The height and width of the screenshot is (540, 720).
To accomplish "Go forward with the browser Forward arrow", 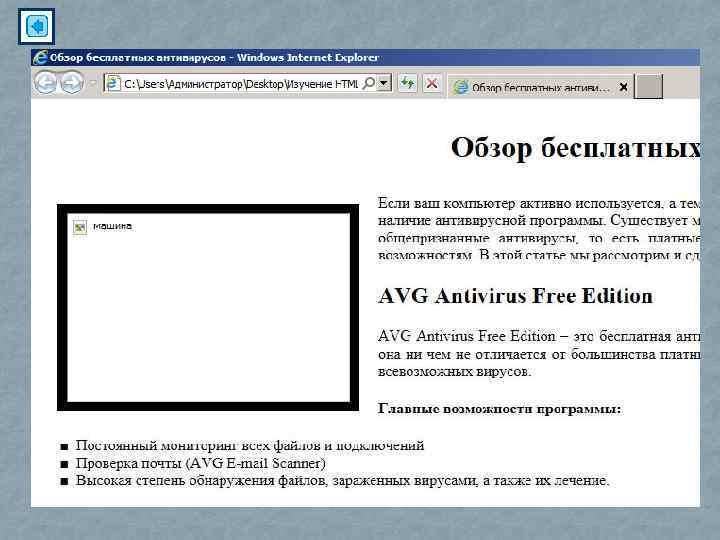I will point(72,83).
